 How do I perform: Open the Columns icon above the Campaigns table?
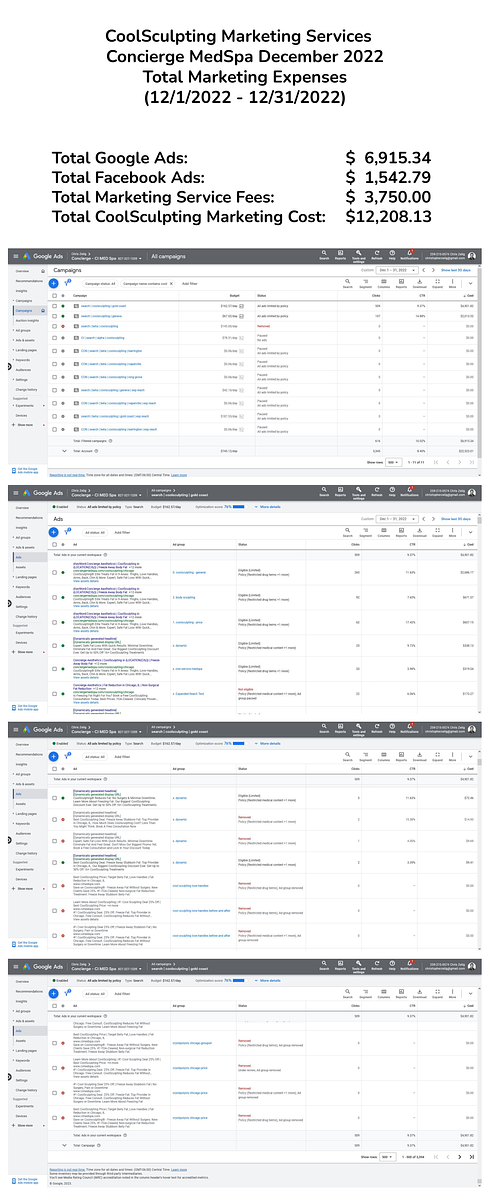tap(384, 283)
